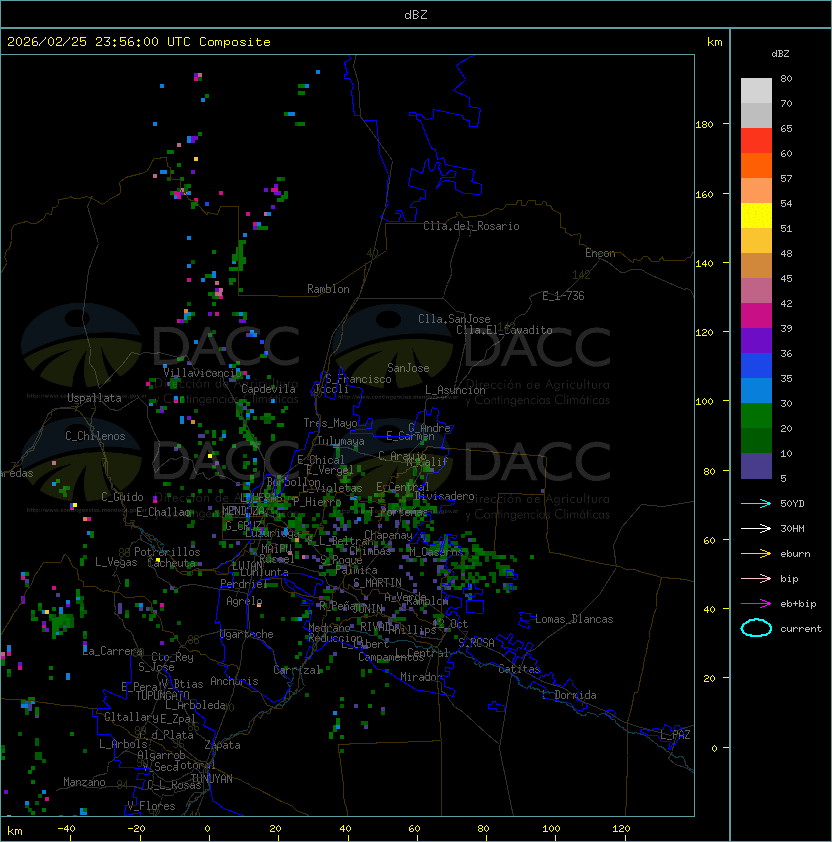Image resolution: width=832 pixels, height=842 pixels.
Task: Click the yellow eburn arrow icon
Action: (x=756, y=553)
